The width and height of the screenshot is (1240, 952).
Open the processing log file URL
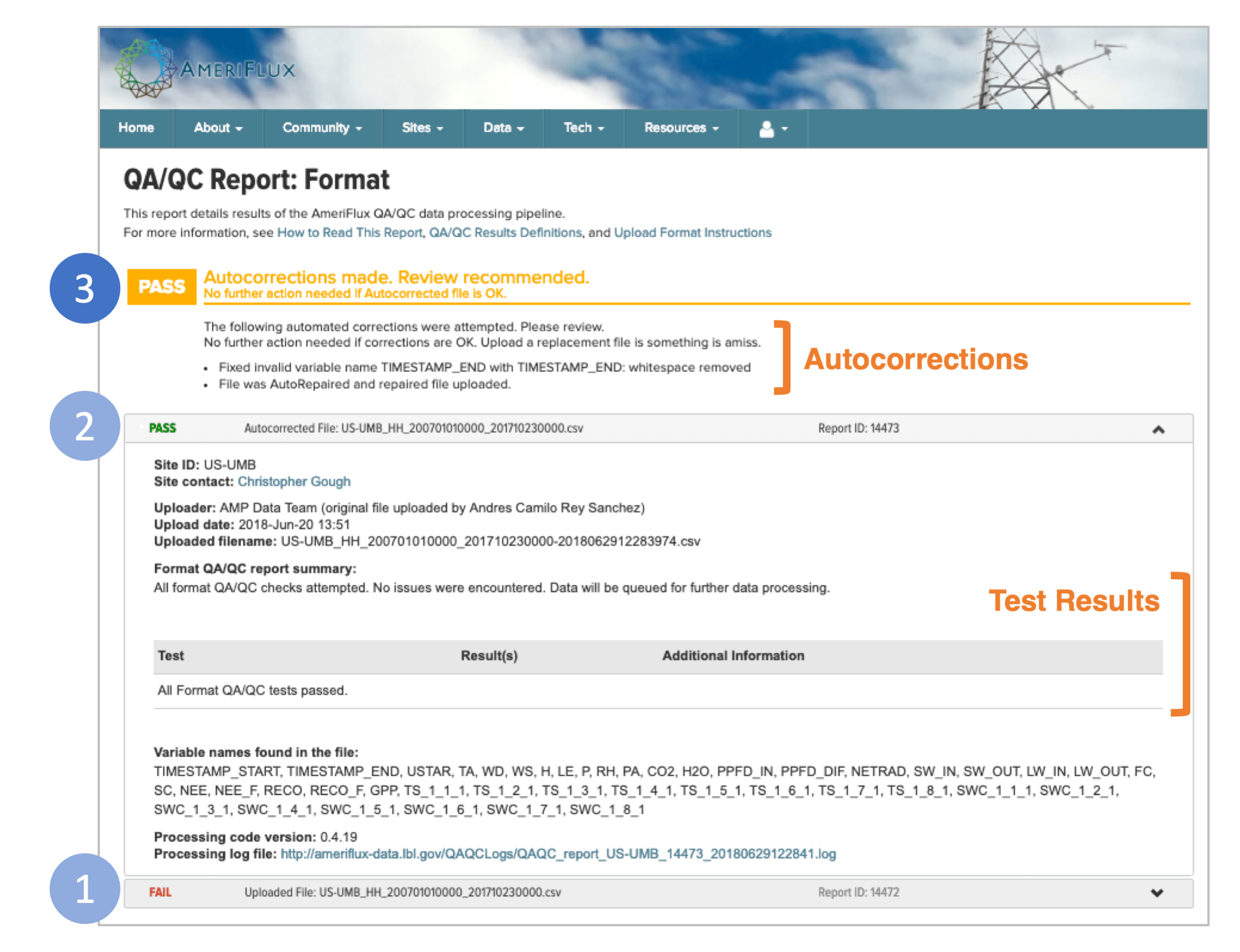tap(558, 854)
